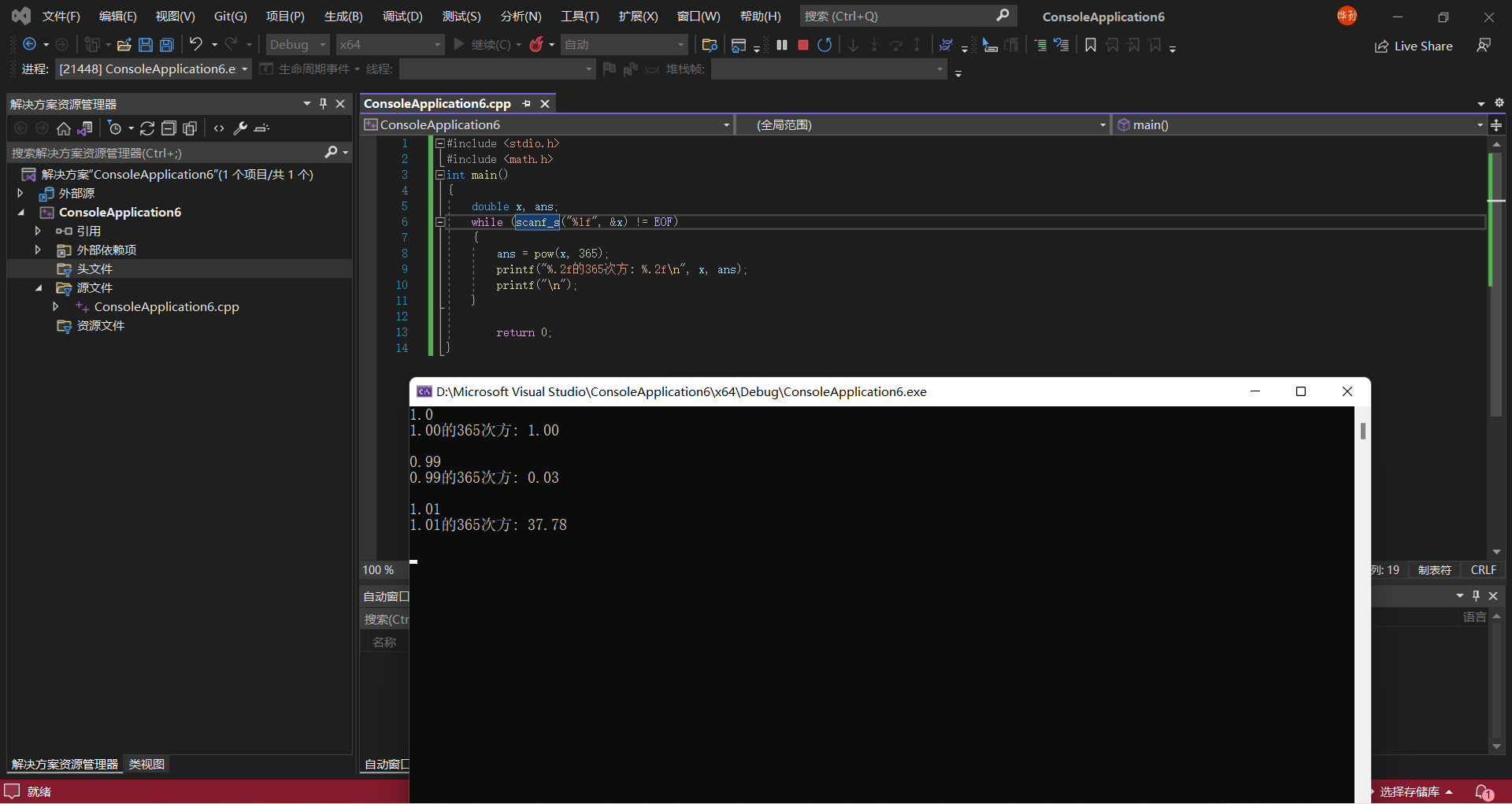Refresh Solution Explorer with the sync icon
The width and height of the screenshot is (1512, 804).
tap(147, 128)
